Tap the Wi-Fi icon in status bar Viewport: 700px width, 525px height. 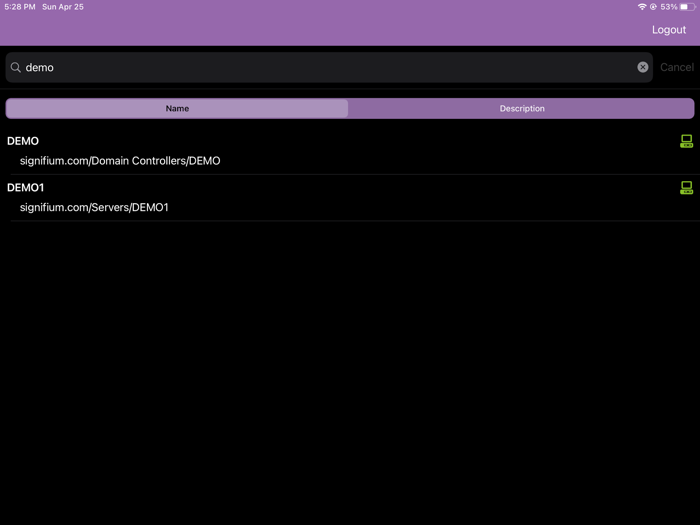pos(642,7)
